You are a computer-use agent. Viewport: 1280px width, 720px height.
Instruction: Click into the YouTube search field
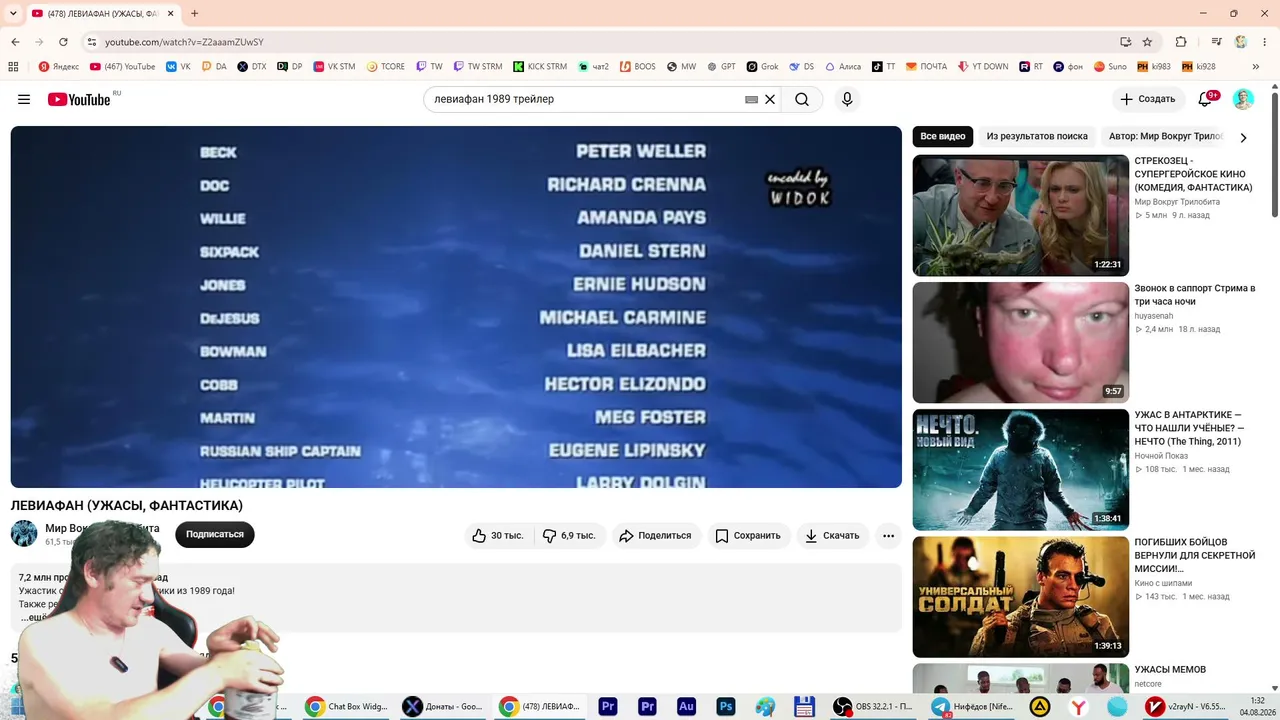point(585,99)
